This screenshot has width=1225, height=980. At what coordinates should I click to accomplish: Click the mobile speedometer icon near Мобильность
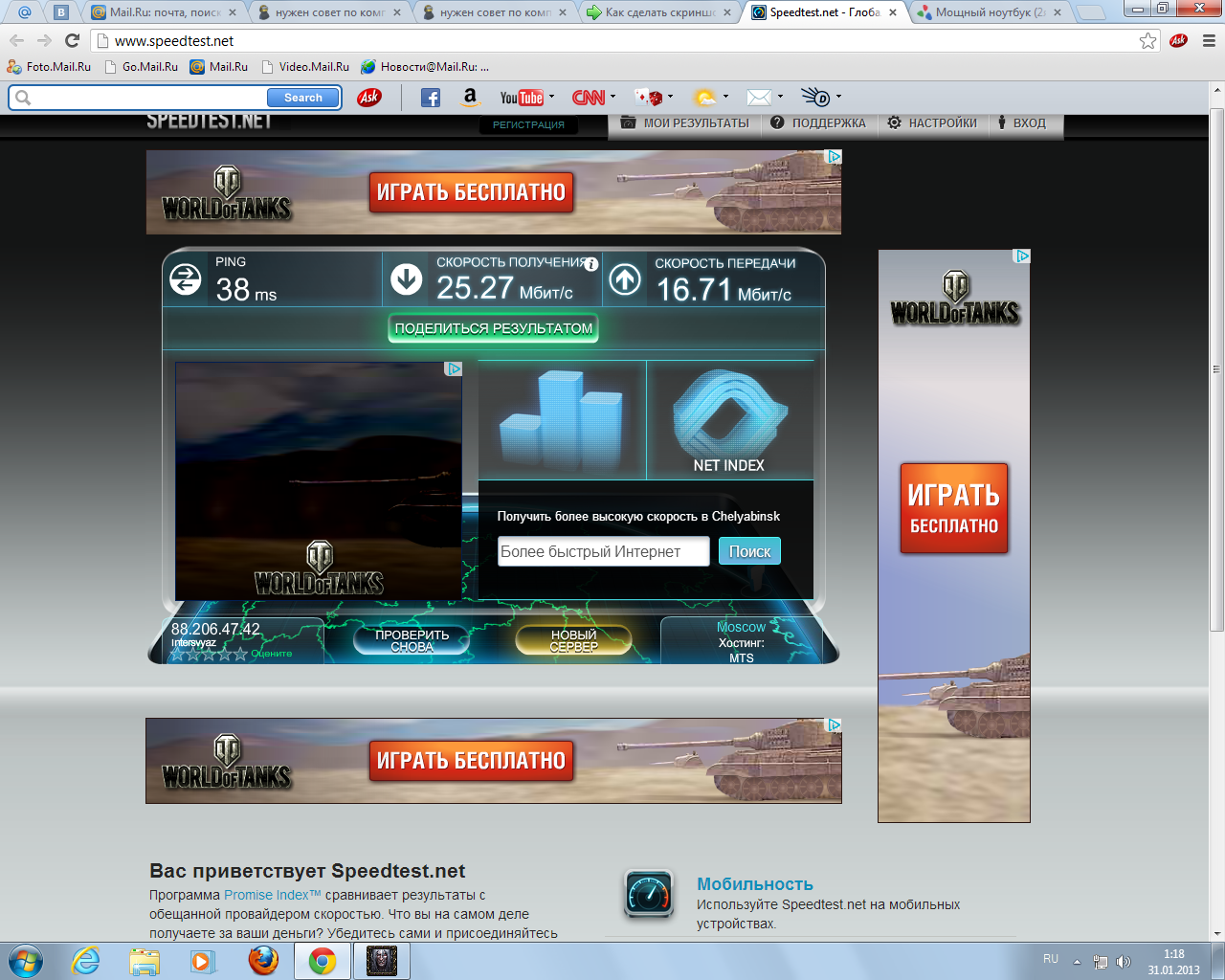point(649,894)
